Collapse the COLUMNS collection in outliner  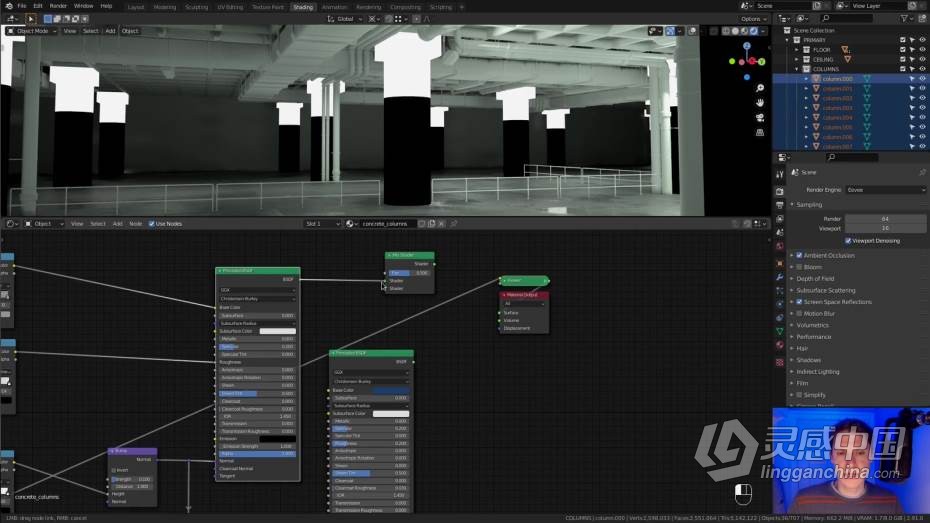click(797, 69)
